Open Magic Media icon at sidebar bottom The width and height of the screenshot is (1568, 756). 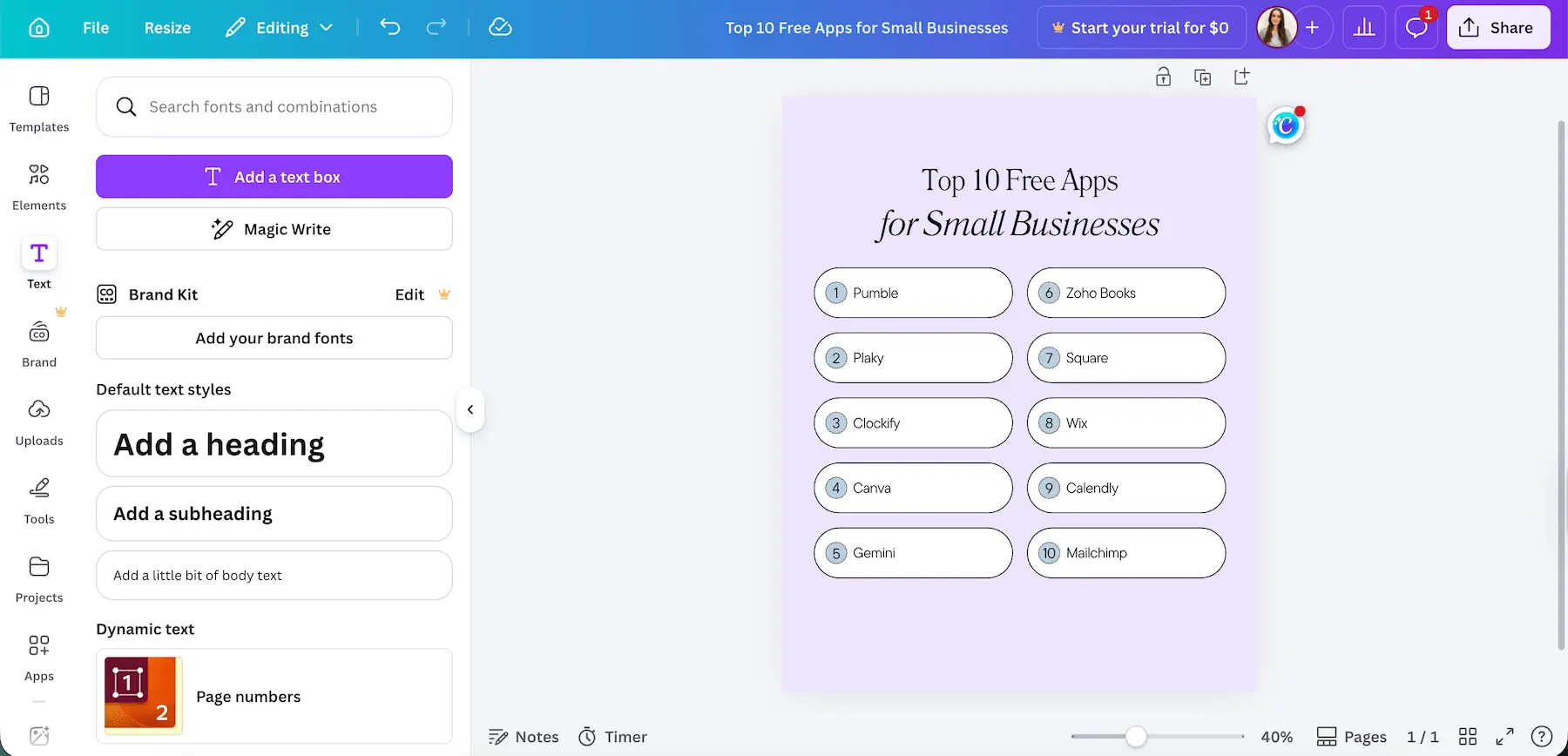[39, 736]
